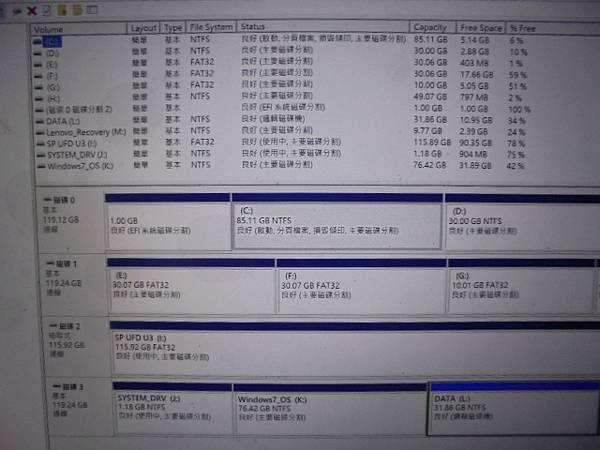Click the Status column header

coord(323,27)
